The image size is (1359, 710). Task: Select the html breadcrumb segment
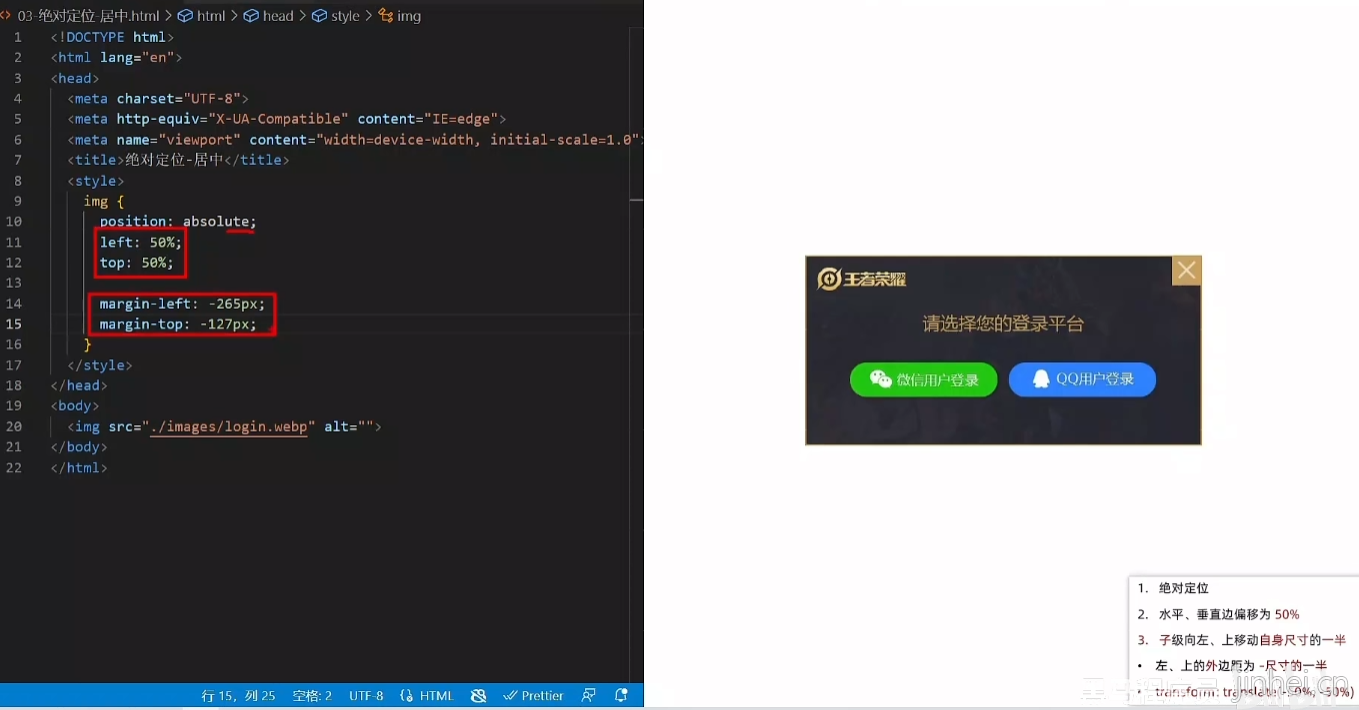point(211,16)
